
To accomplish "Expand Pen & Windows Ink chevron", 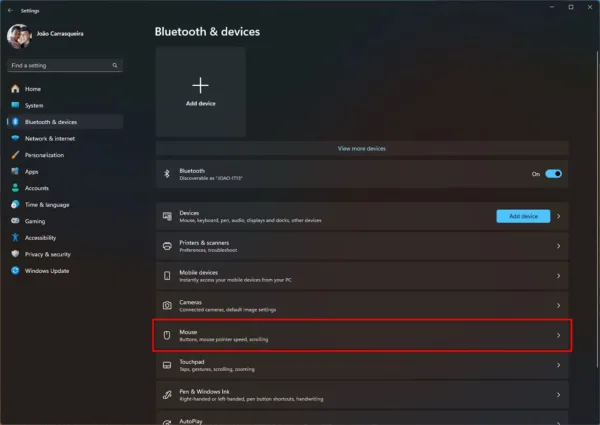I will click(x=559, y=395).
